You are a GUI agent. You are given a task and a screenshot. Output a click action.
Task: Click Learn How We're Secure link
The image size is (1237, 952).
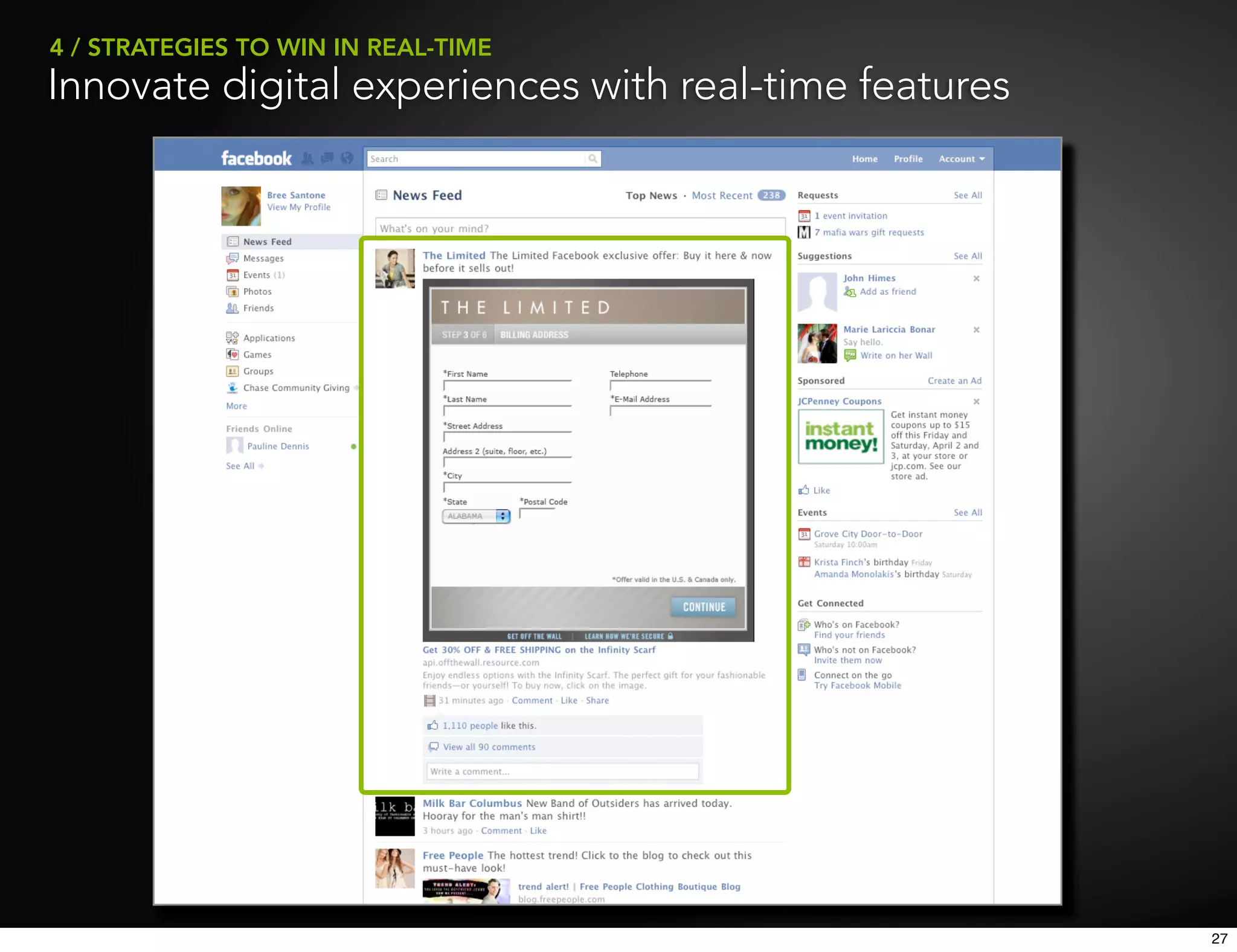[x=628, y=636]
